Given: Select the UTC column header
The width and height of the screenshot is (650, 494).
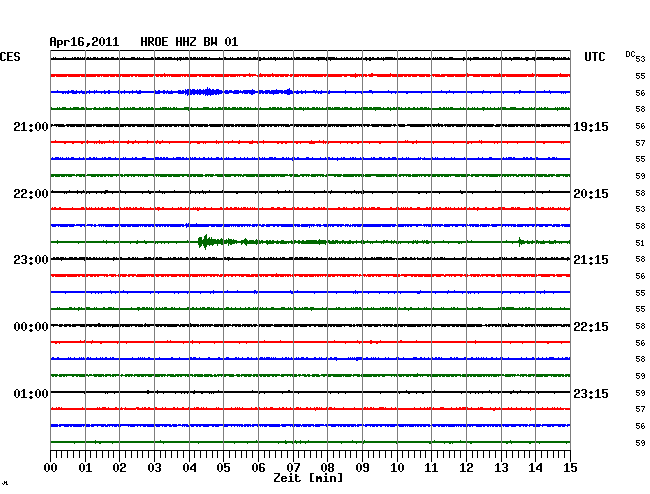Looking at the screenshot, I should pos(594,57).
